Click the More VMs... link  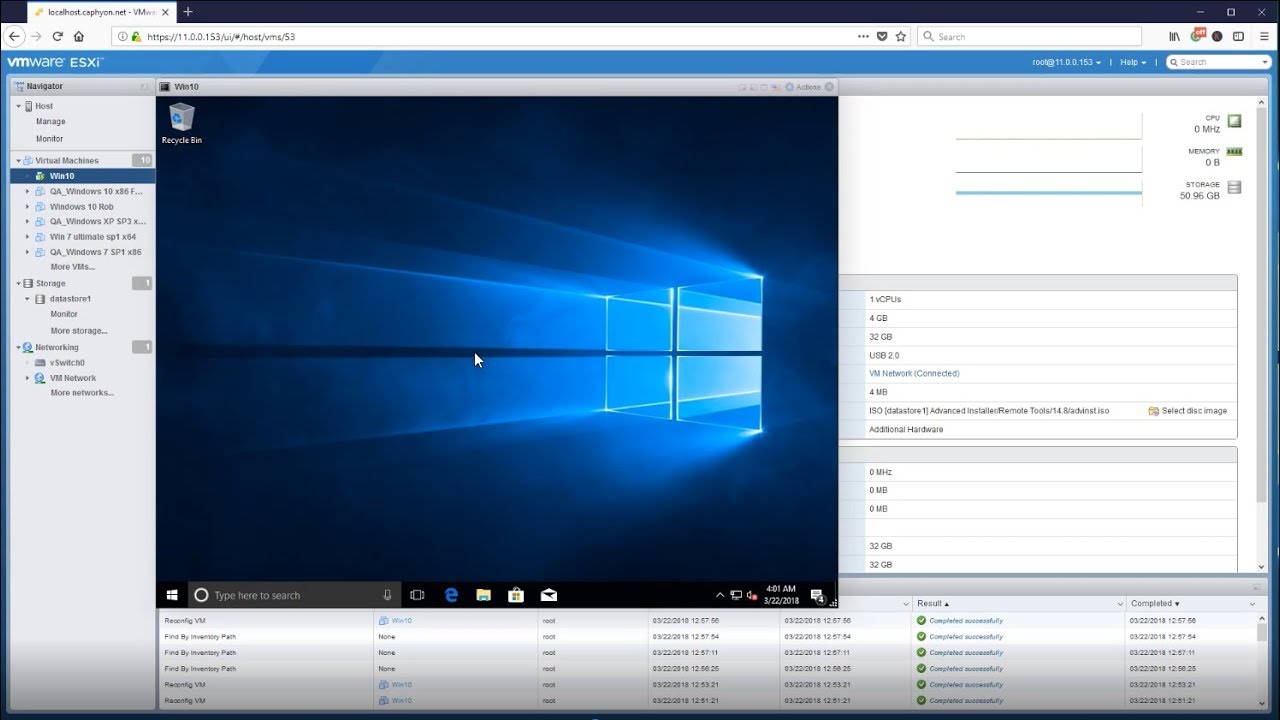73,267
